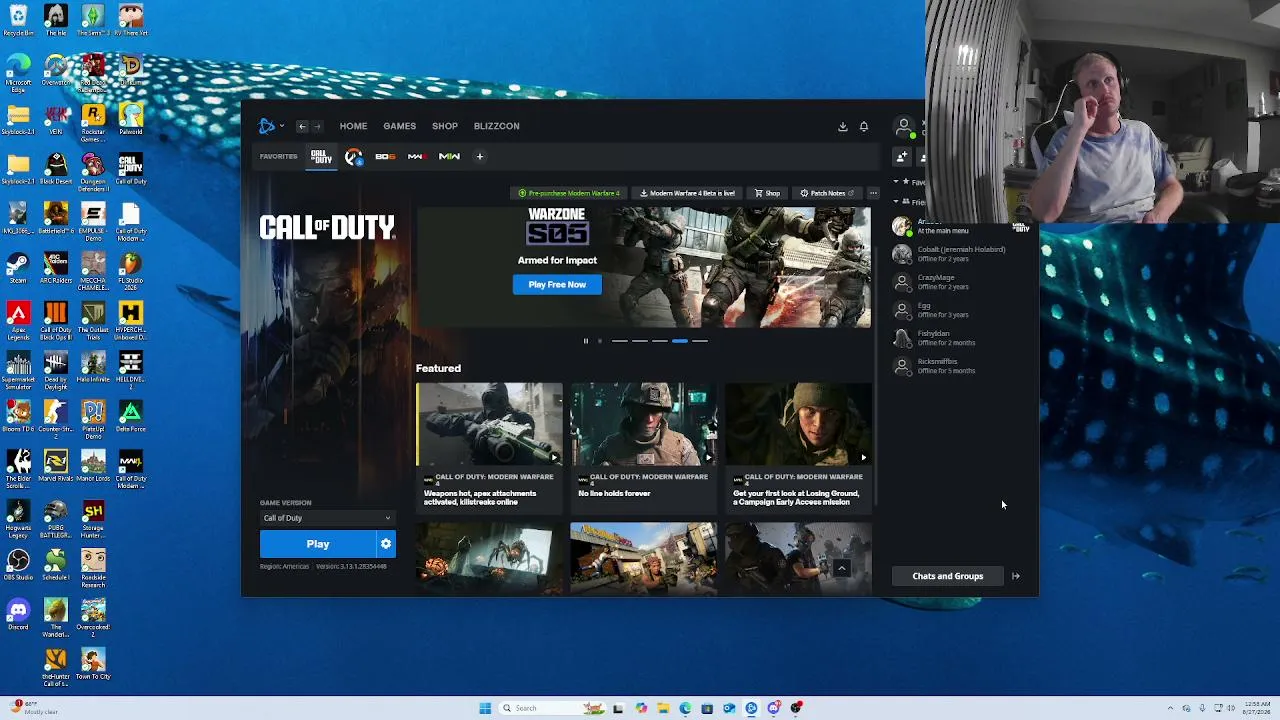Screen dimensions: 1280x720
Task: Select the OBS Studio desktop shortcut
Action: (x=18, y=564)
